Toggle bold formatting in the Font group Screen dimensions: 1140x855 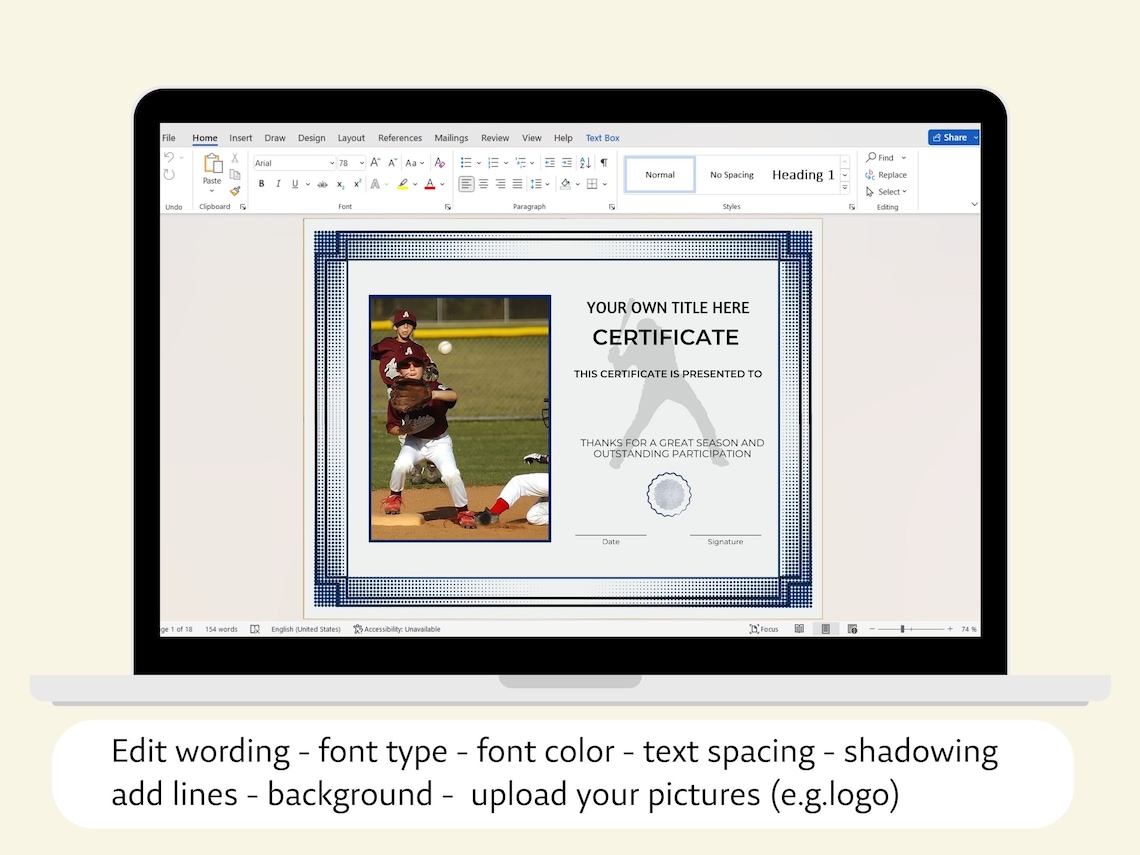pos(261,183)
